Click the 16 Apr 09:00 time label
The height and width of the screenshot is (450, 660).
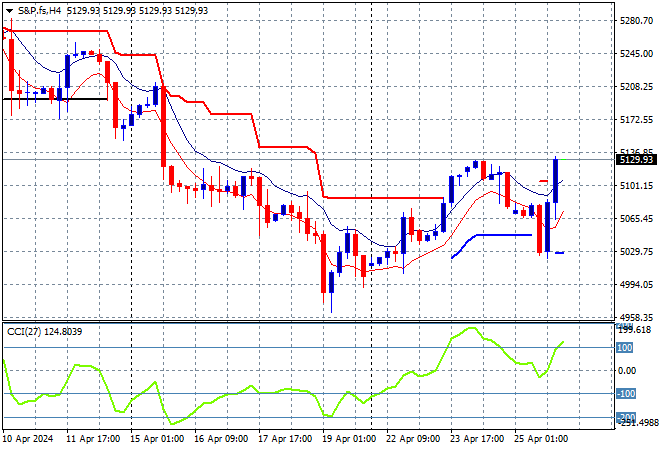click(221, 439)
